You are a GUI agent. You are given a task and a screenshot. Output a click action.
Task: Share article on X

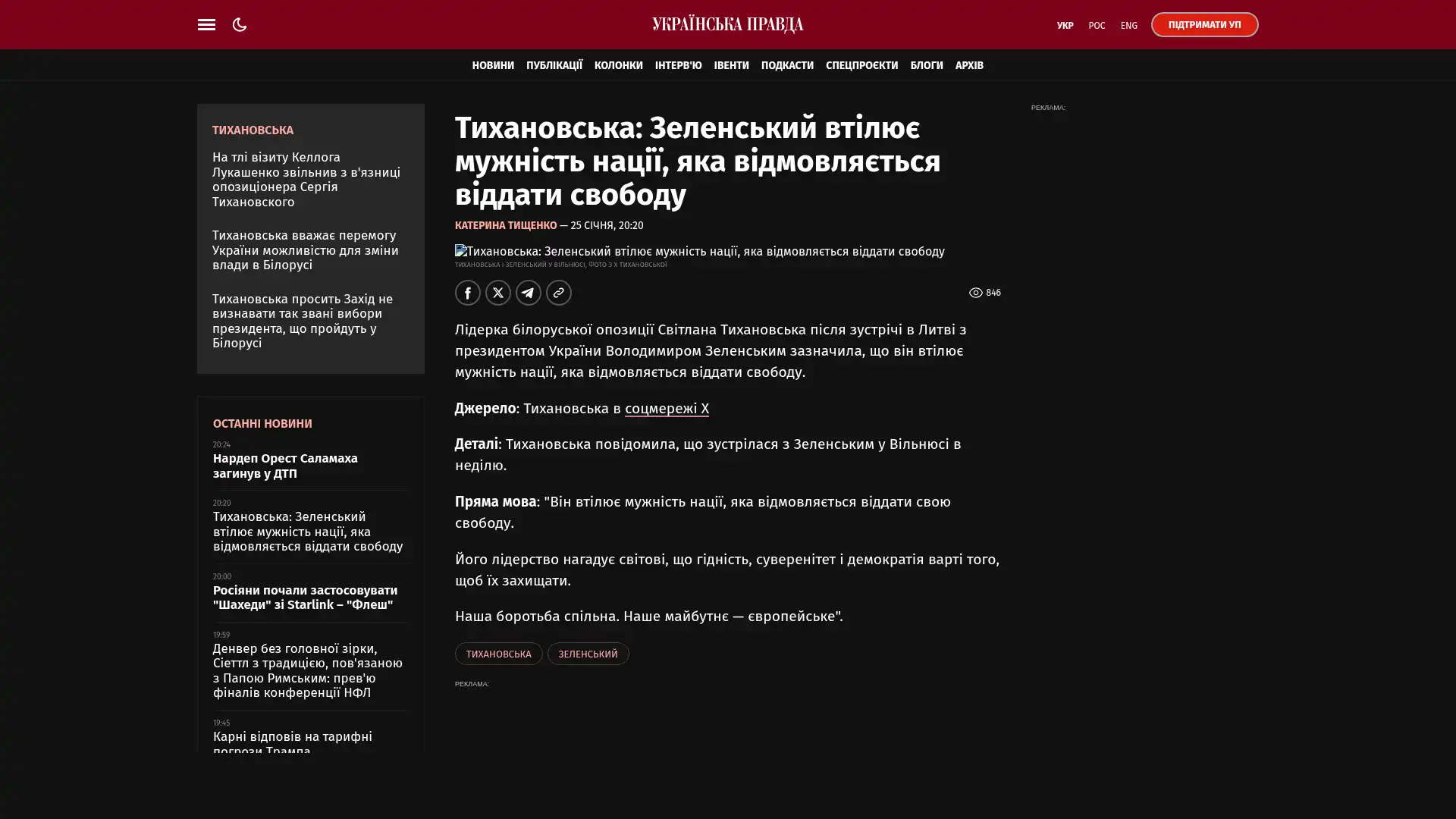[497, 293]
